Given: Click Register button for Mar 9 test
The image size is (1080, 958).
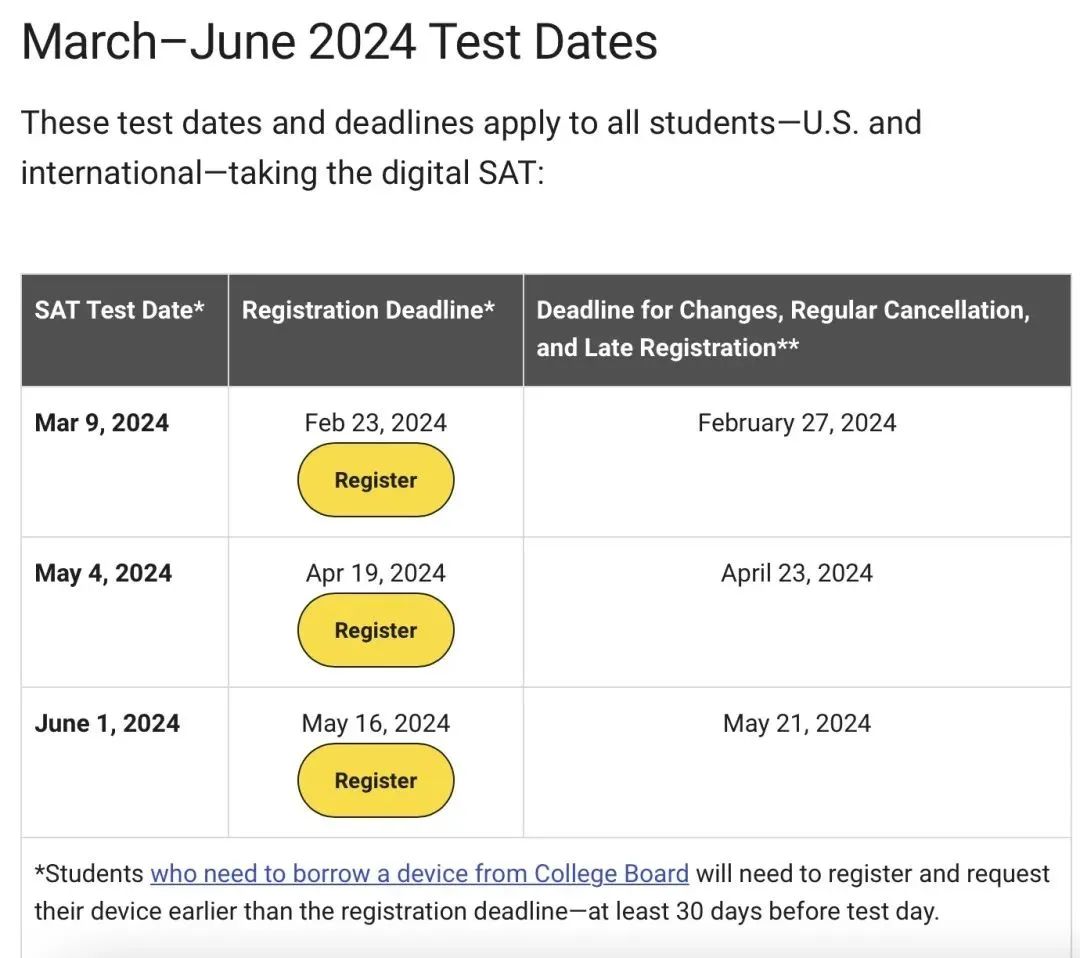Looking at the screenshot, I should (375, 480).
